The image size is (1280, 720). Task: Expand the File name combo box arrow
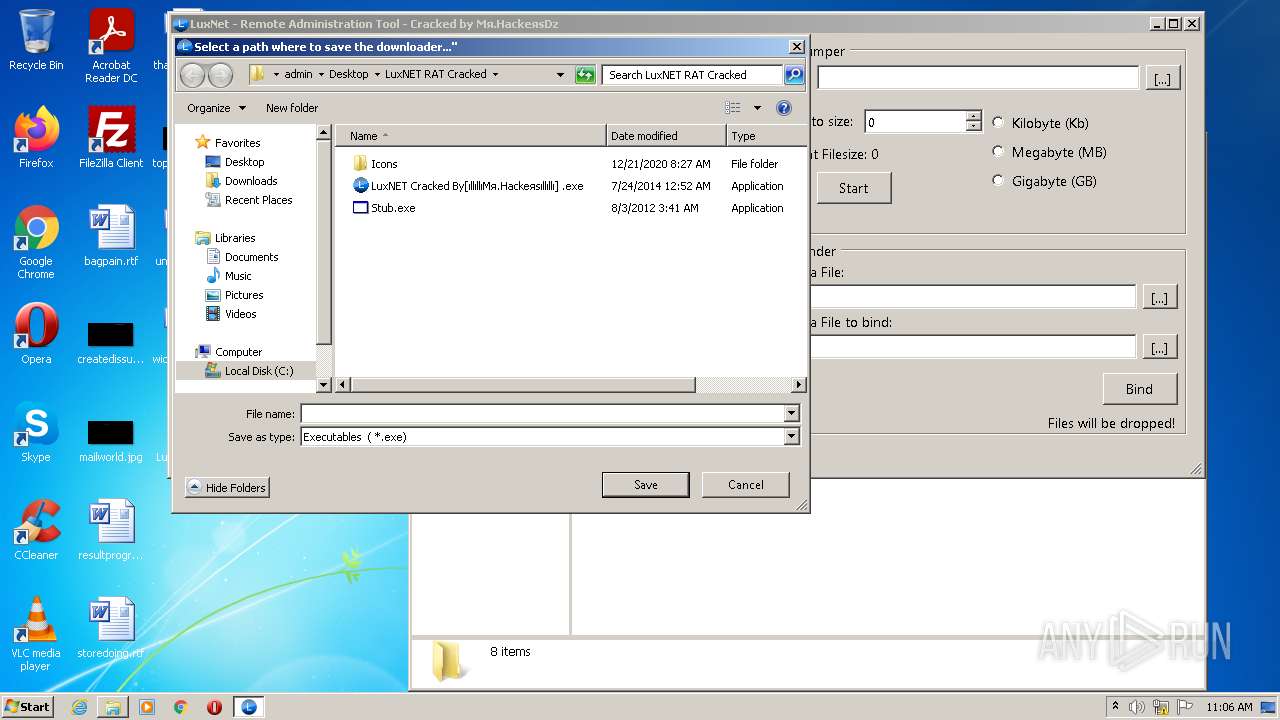pos(791,413)
